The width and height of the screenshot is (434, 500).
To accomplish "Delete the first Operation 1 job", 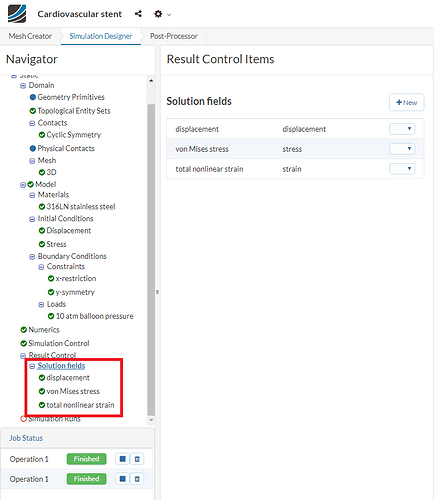I will click(137, 459).
